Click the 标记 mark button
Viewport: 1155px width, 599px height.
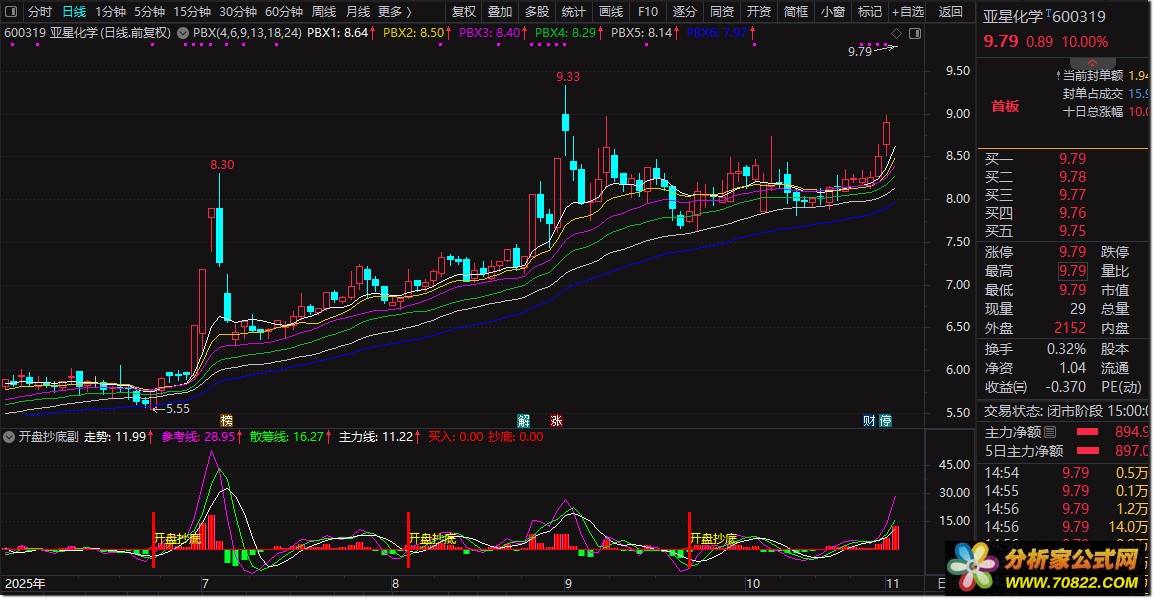point(869,12)
